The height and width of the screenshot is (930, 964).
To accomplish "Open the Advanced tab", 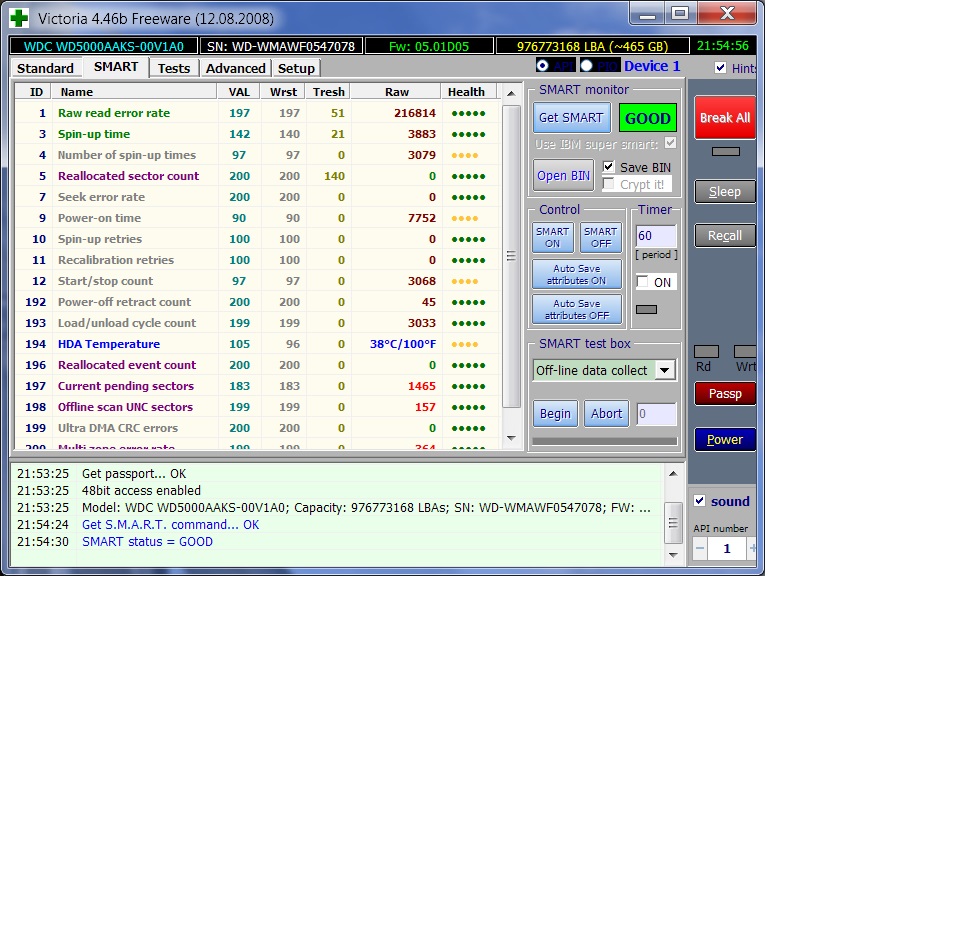I will pyautogui.click(x=235, y=68).
